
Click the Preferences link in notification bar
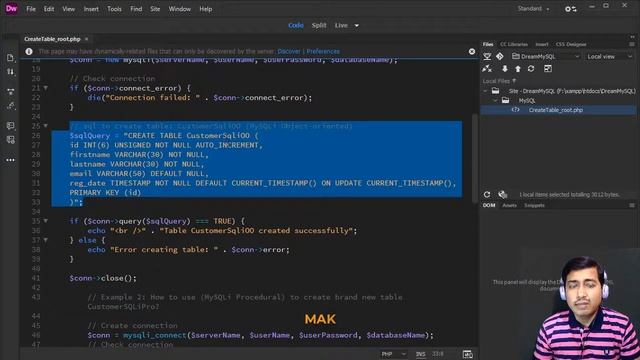(x=323, y=51)
